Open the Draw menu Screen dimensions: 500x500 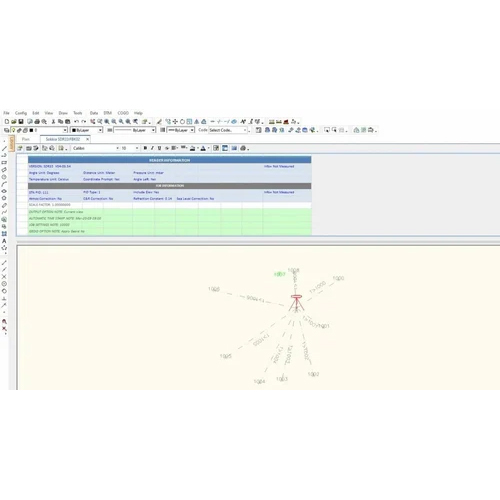click(x=63, y=113)
